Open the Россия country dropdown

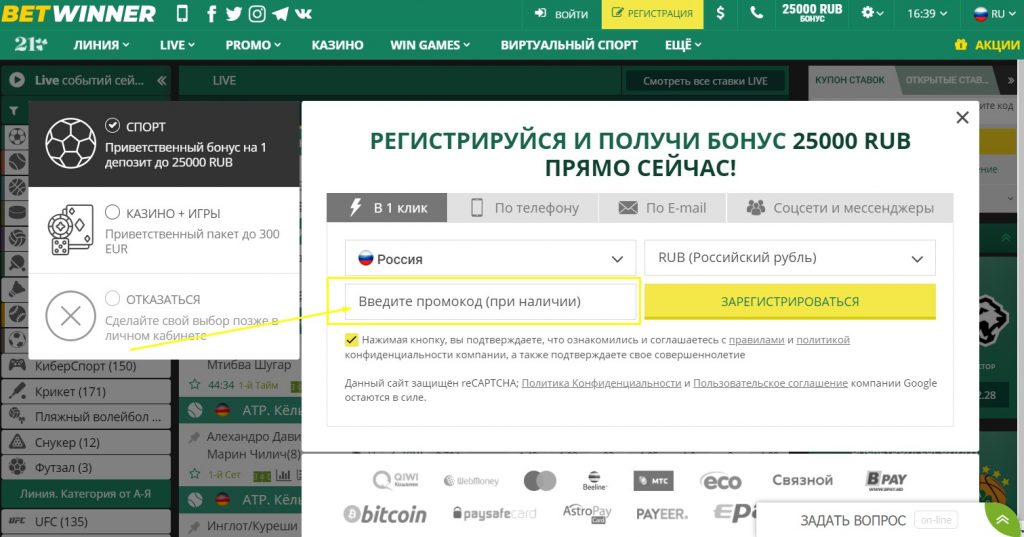tap(490, 258)
